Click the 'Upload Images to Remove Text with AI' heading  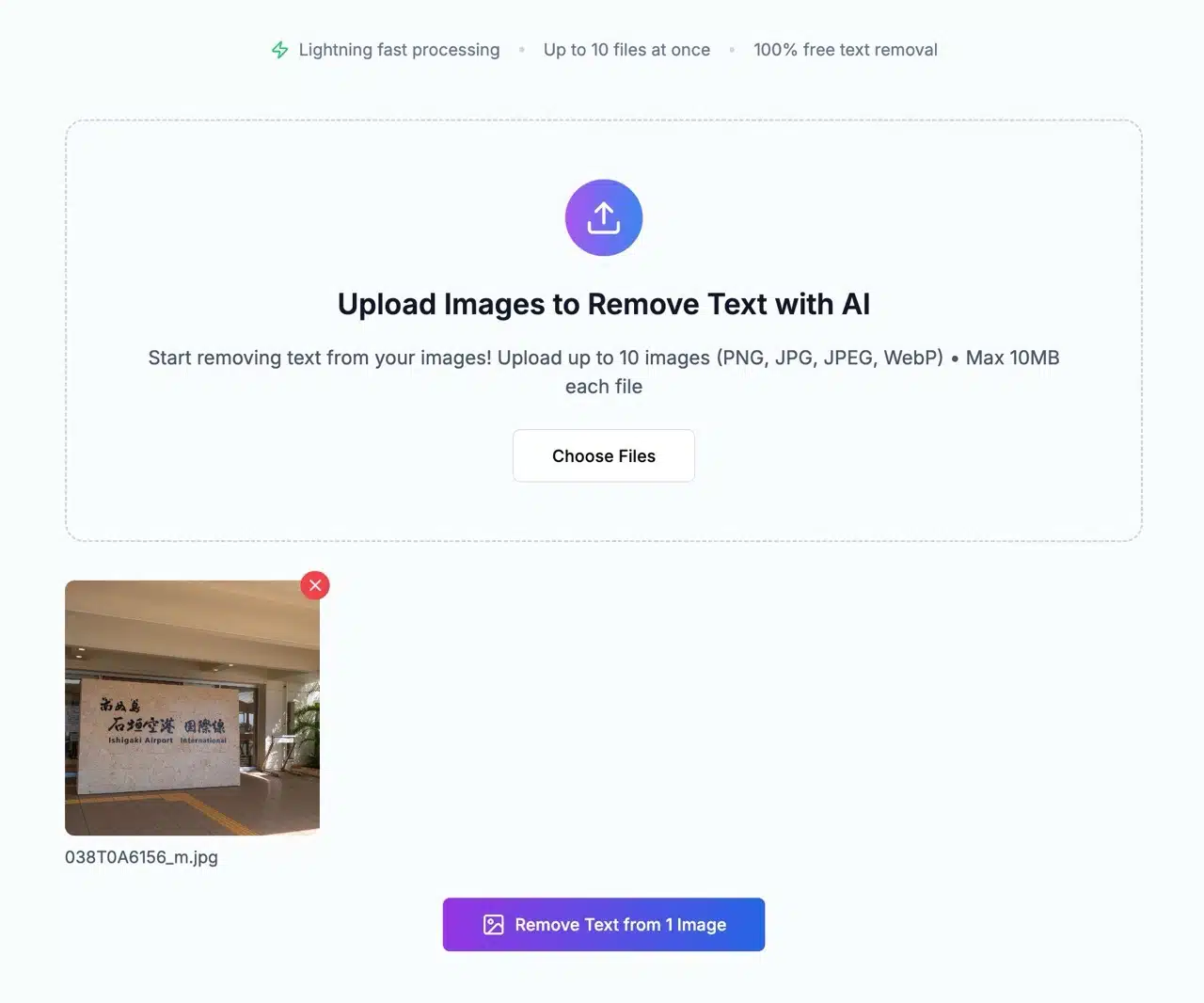(604, 304)
